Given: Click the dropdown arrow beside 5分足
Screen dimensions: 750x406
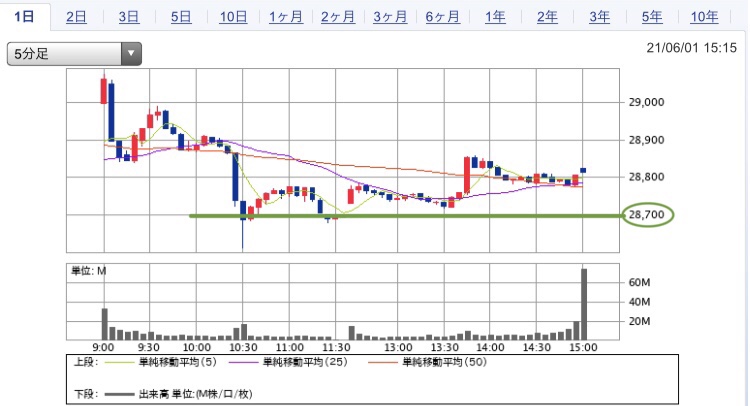Looking at the screenshot, I should click(131, 54).
